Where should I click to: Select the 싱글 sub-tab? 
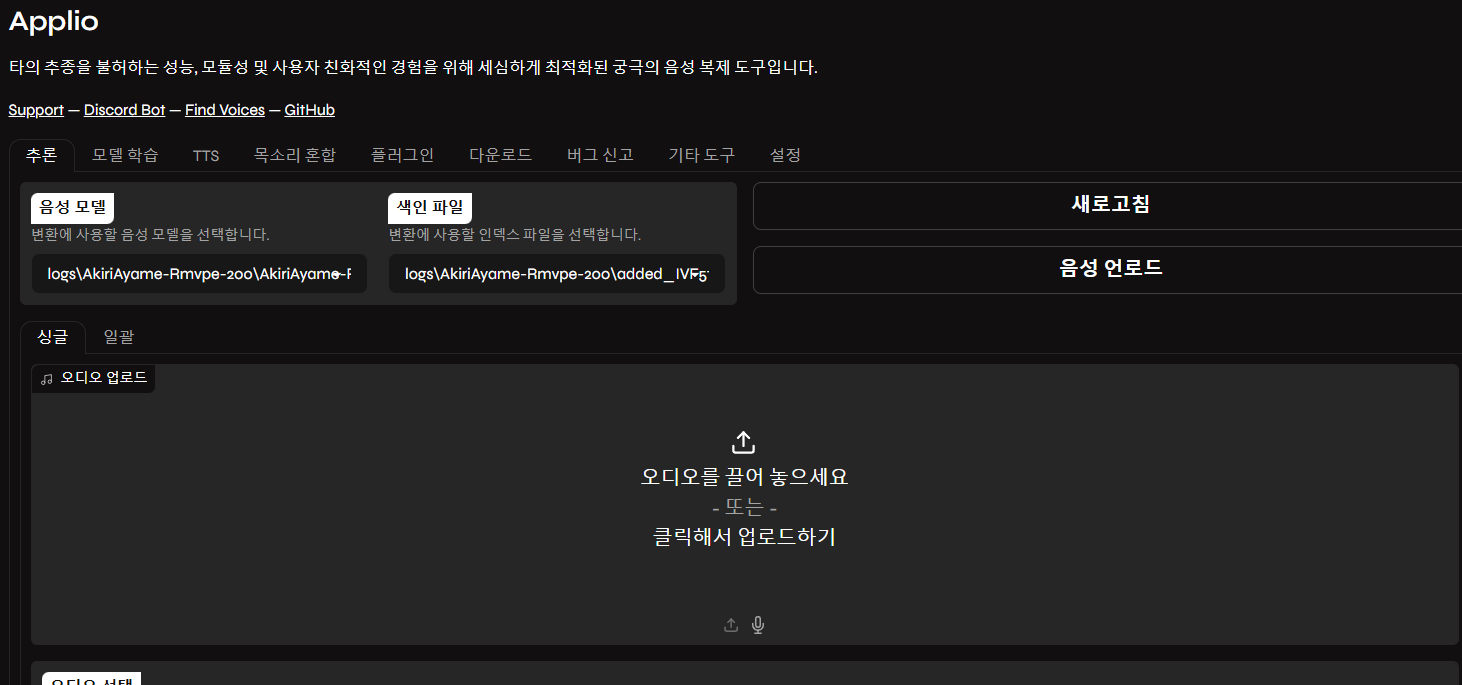53,337
